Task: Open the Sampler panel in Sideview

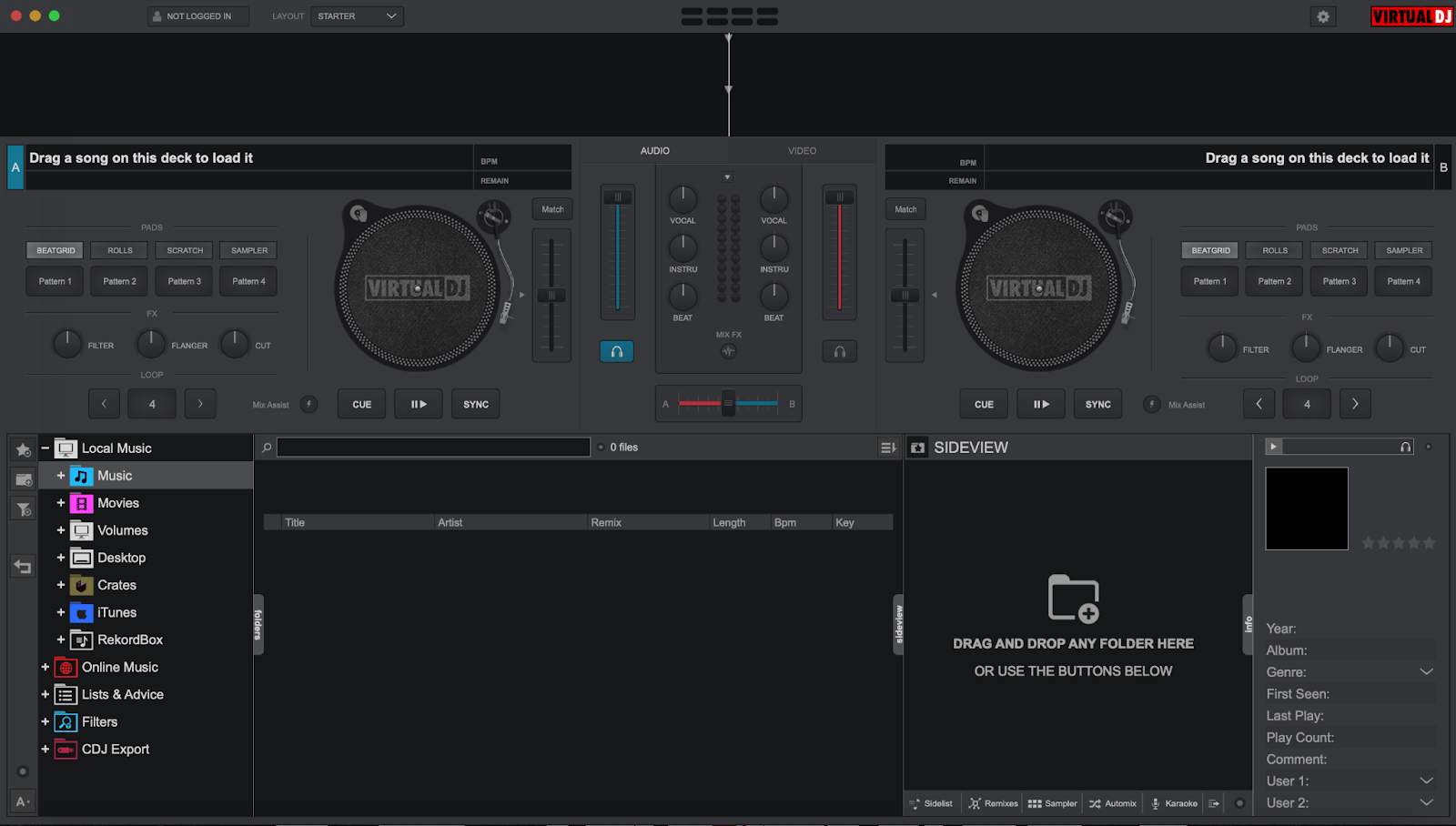Action: pos(1053,803)
